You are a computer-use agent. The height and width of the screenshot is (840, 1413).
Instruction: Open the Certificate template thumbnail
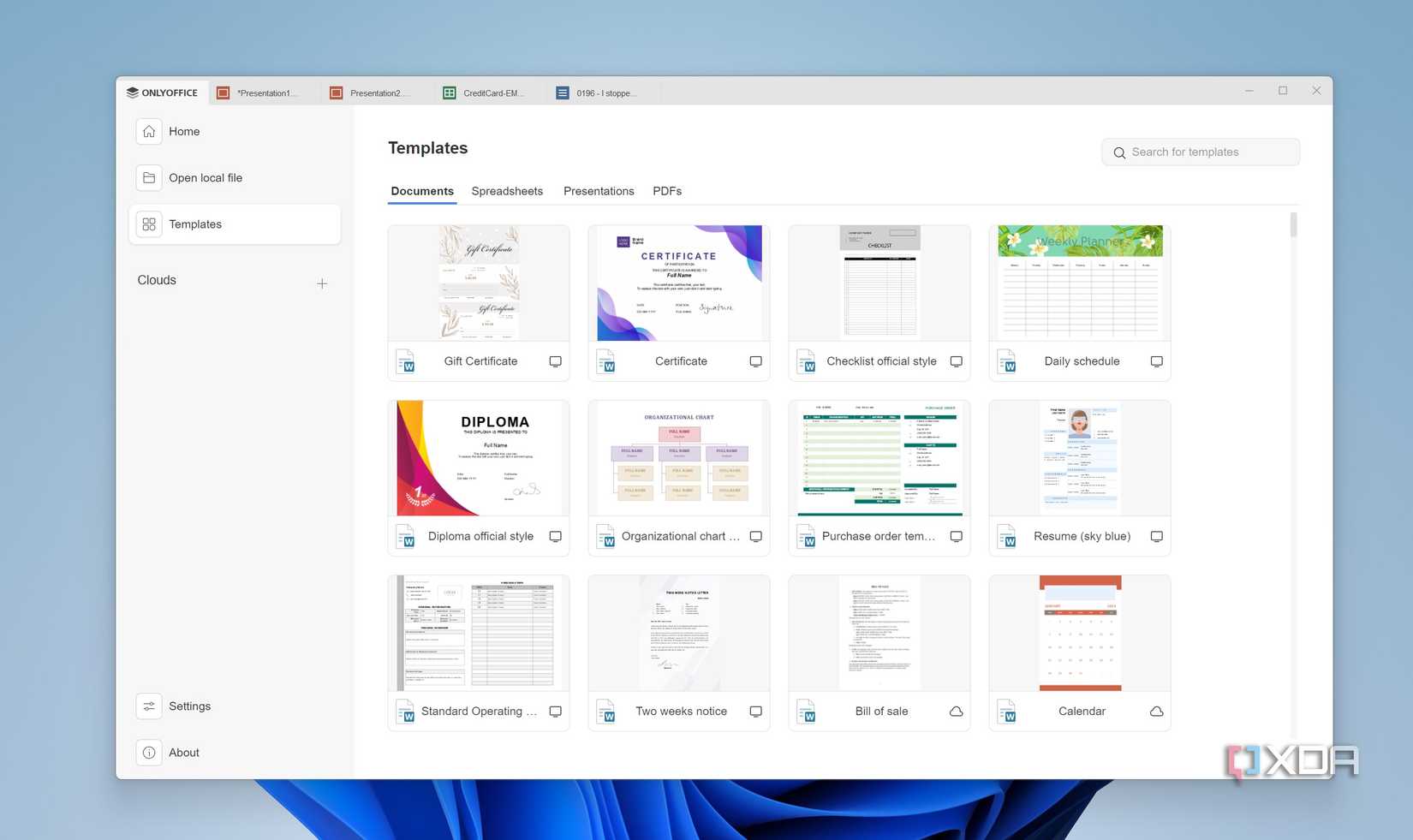679,283
